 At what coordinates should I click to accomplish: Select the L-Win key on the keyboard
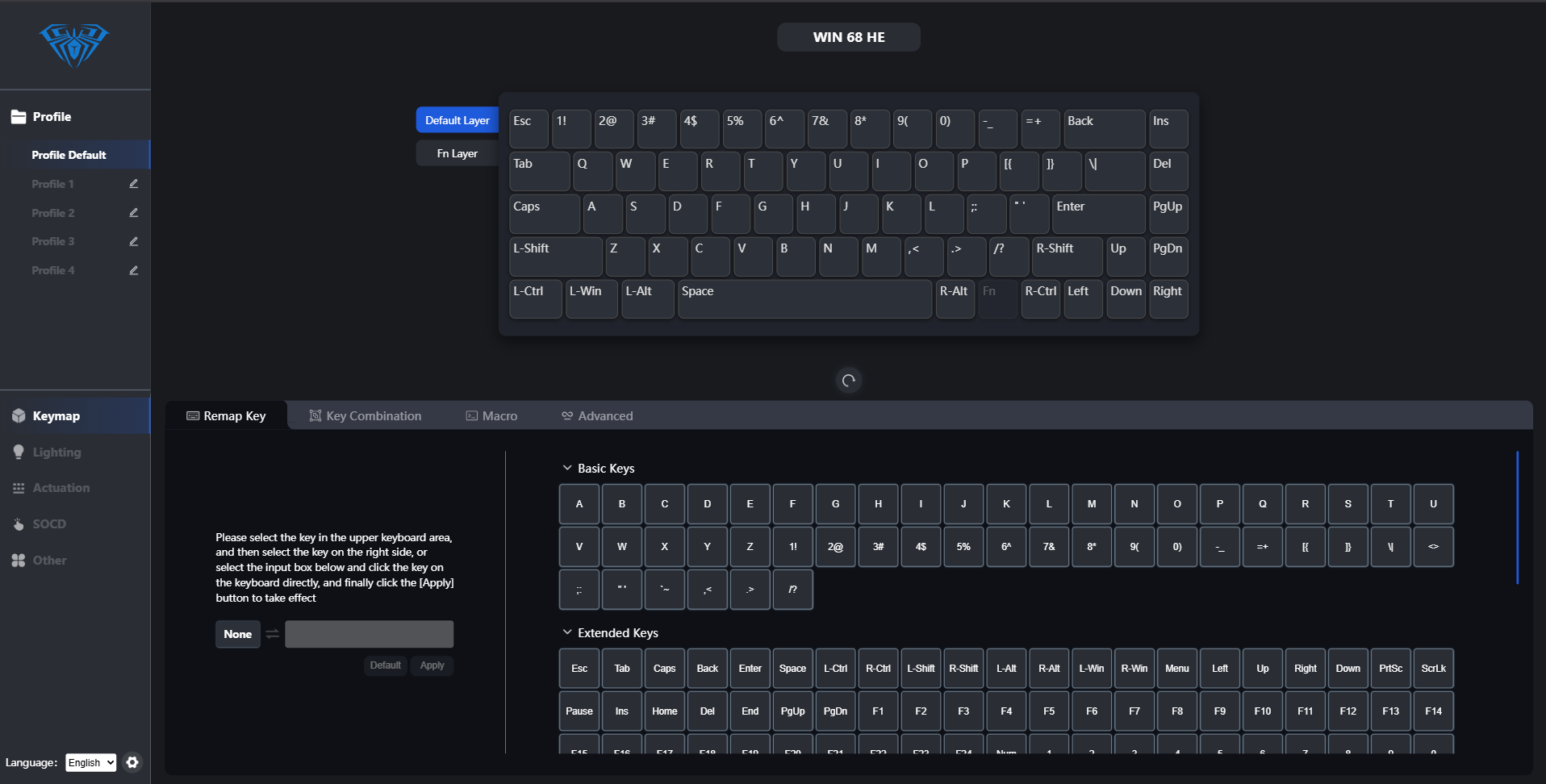(x=591, y=299)
